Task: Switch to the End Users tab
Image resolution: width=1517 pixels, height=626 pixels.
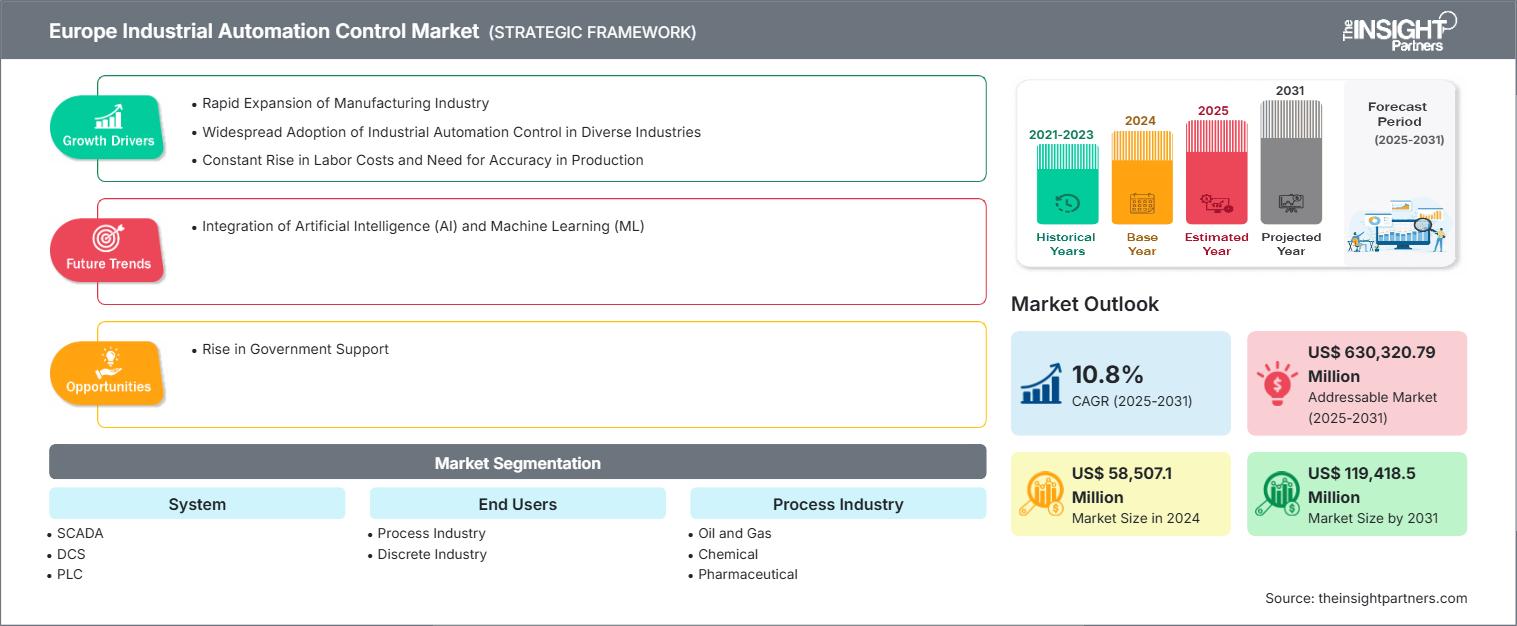Action: pyautogui.click(x=517, y=503)
